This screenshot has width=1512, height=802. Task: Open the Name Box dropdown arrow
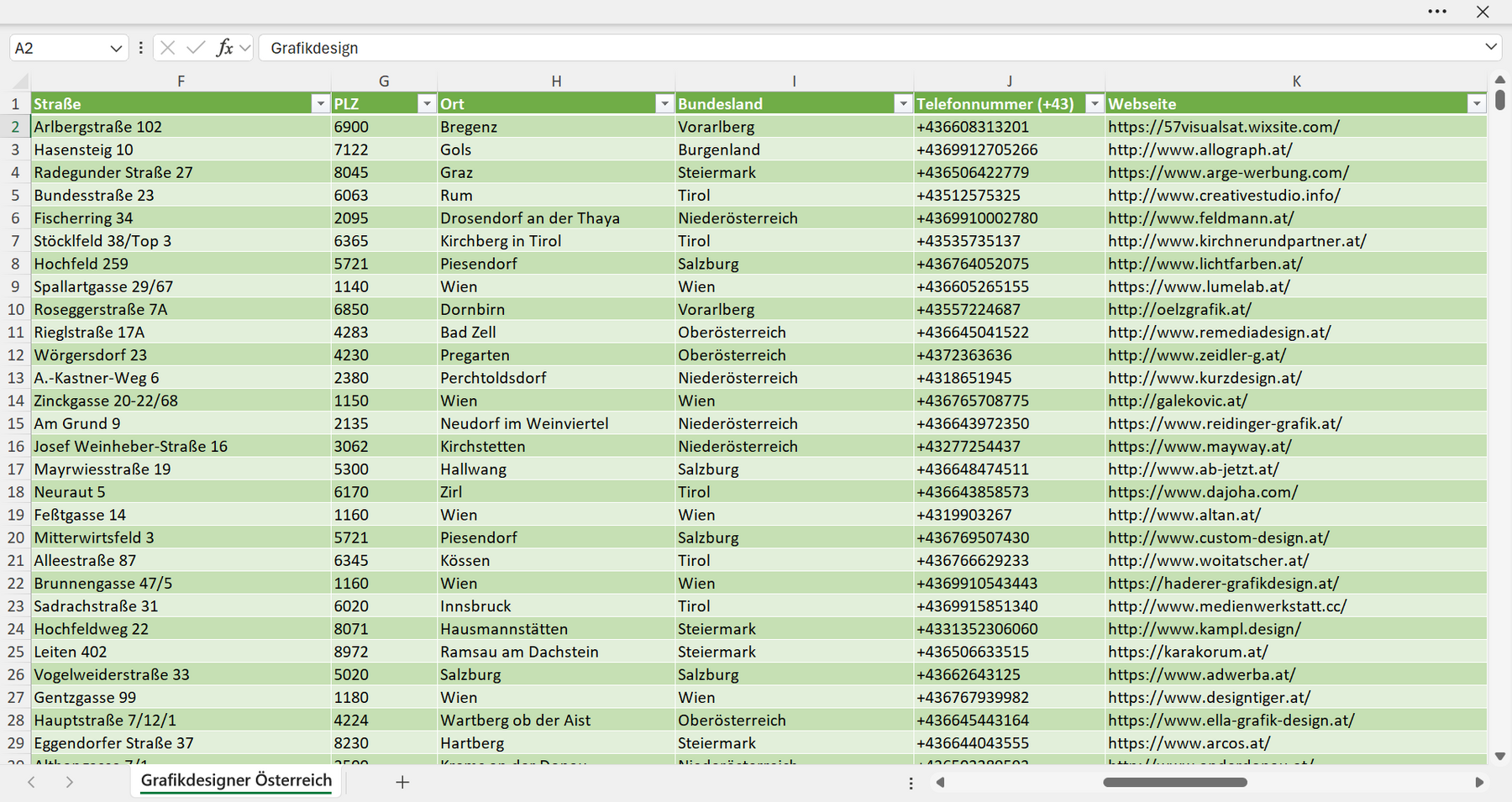pos(116,49)
